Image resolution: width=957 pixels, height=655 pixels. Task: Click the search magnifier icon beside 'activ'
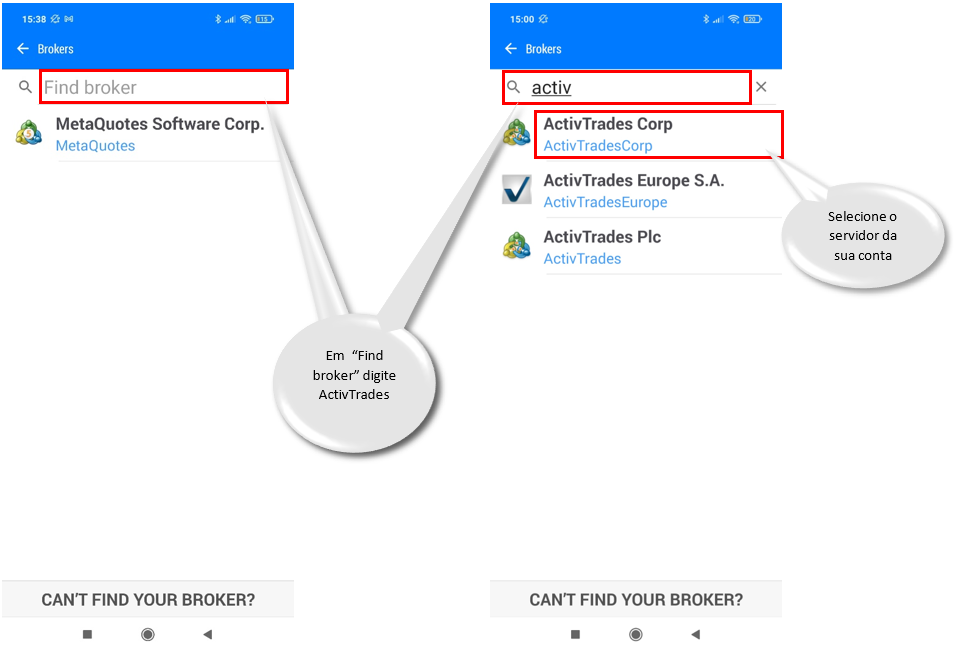tap(514, 87)
